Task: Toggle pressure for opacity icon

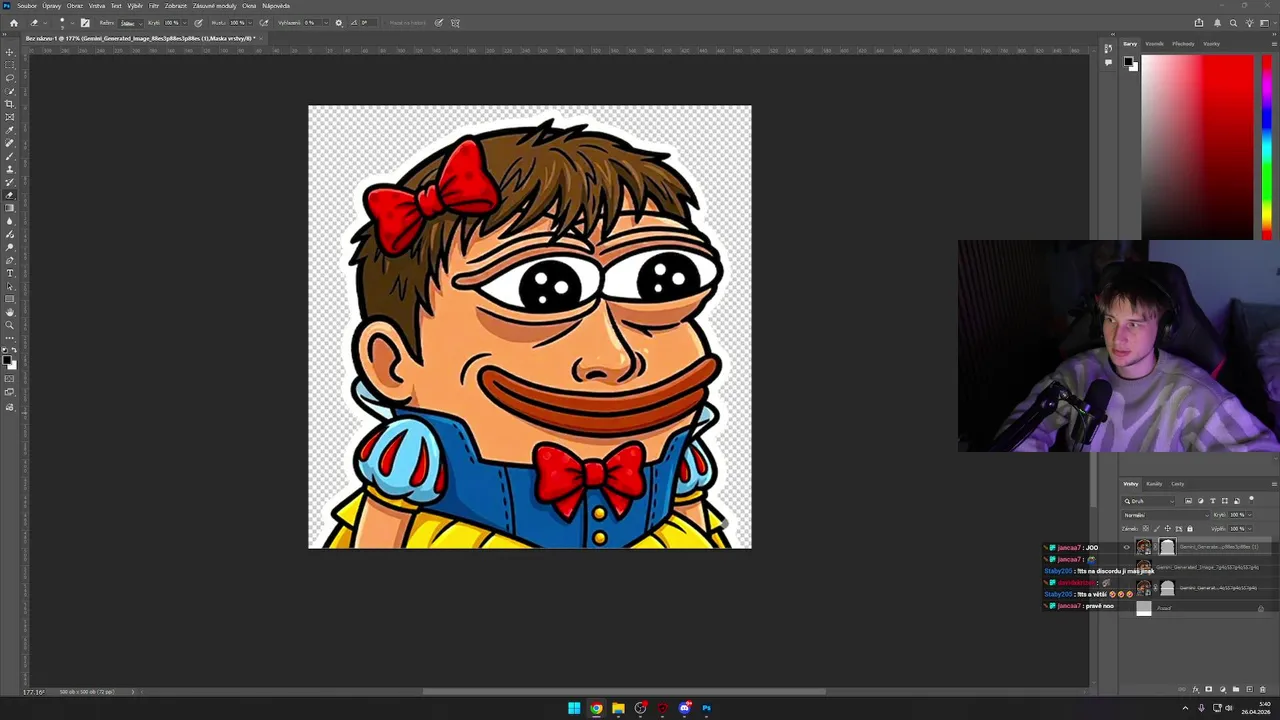Action: 199,22
